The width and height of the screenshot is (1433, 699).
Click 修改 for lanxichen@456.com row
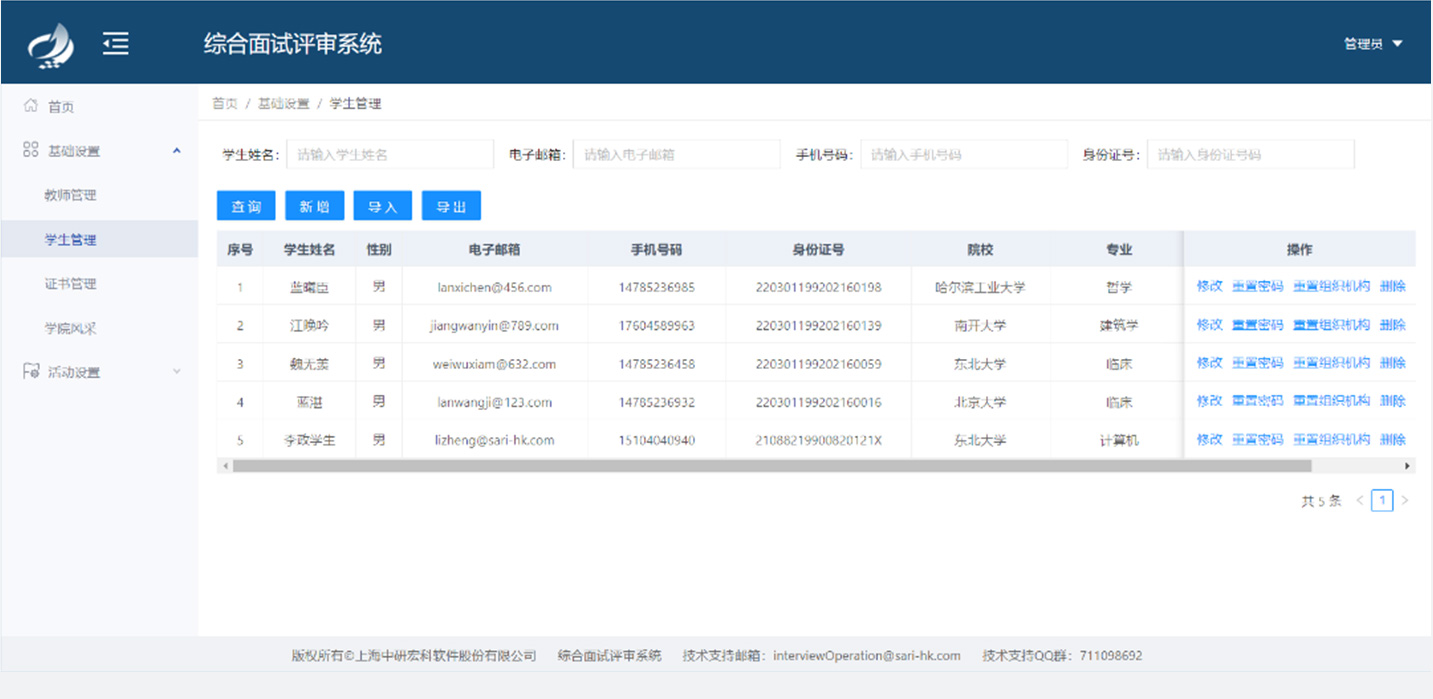pos(1209,286)
